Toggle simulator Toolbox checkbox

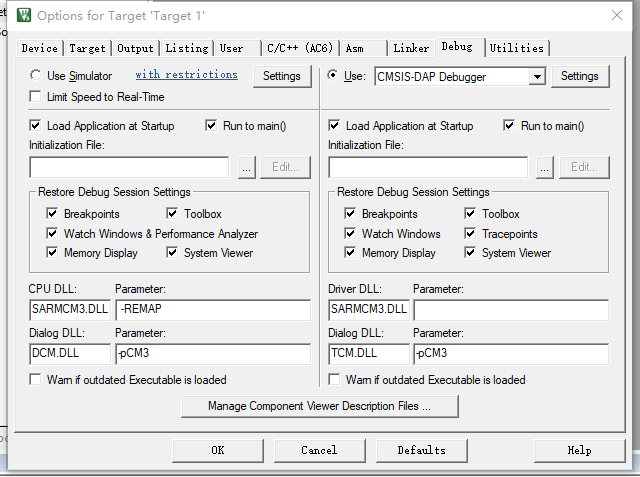click(172, 213)
